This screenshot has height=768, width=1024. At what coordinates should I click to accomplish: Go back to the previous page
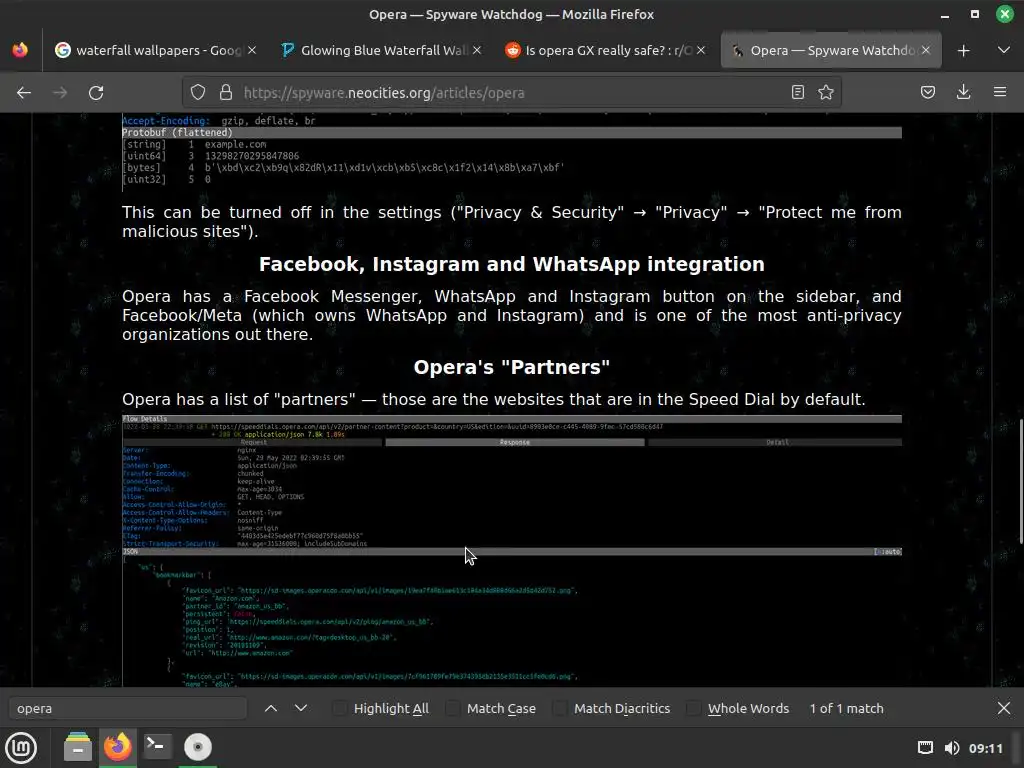coord(24,93)
